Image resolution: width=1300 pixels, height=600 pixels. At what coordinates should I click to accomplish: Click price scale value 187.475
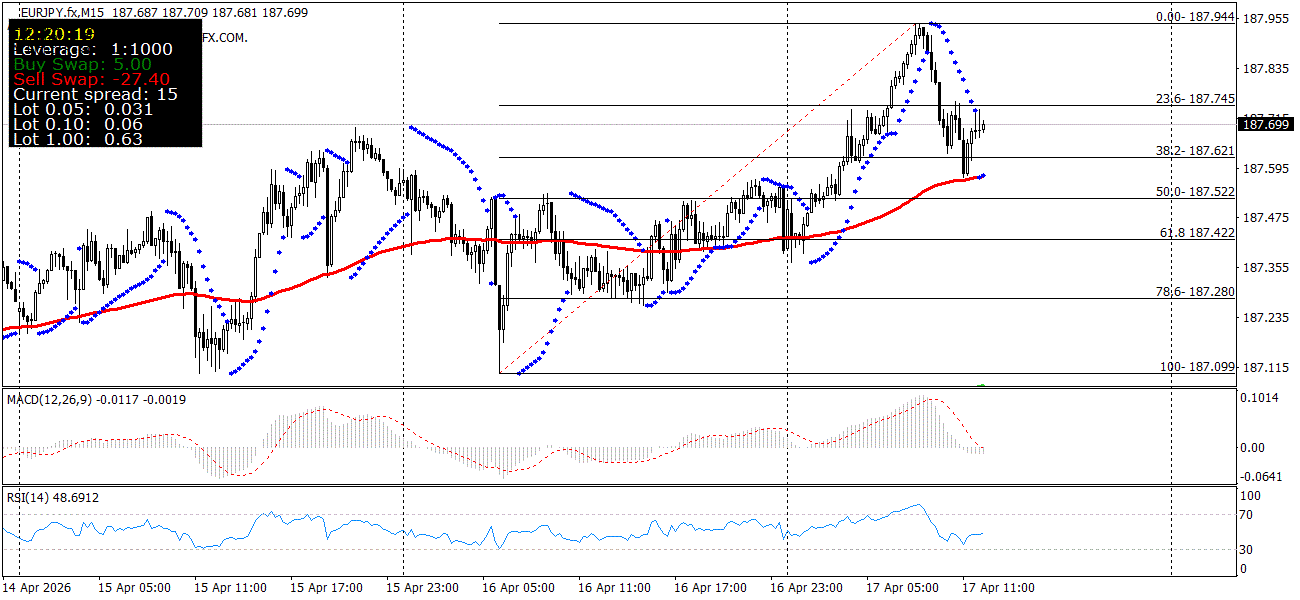[1265, 218]
